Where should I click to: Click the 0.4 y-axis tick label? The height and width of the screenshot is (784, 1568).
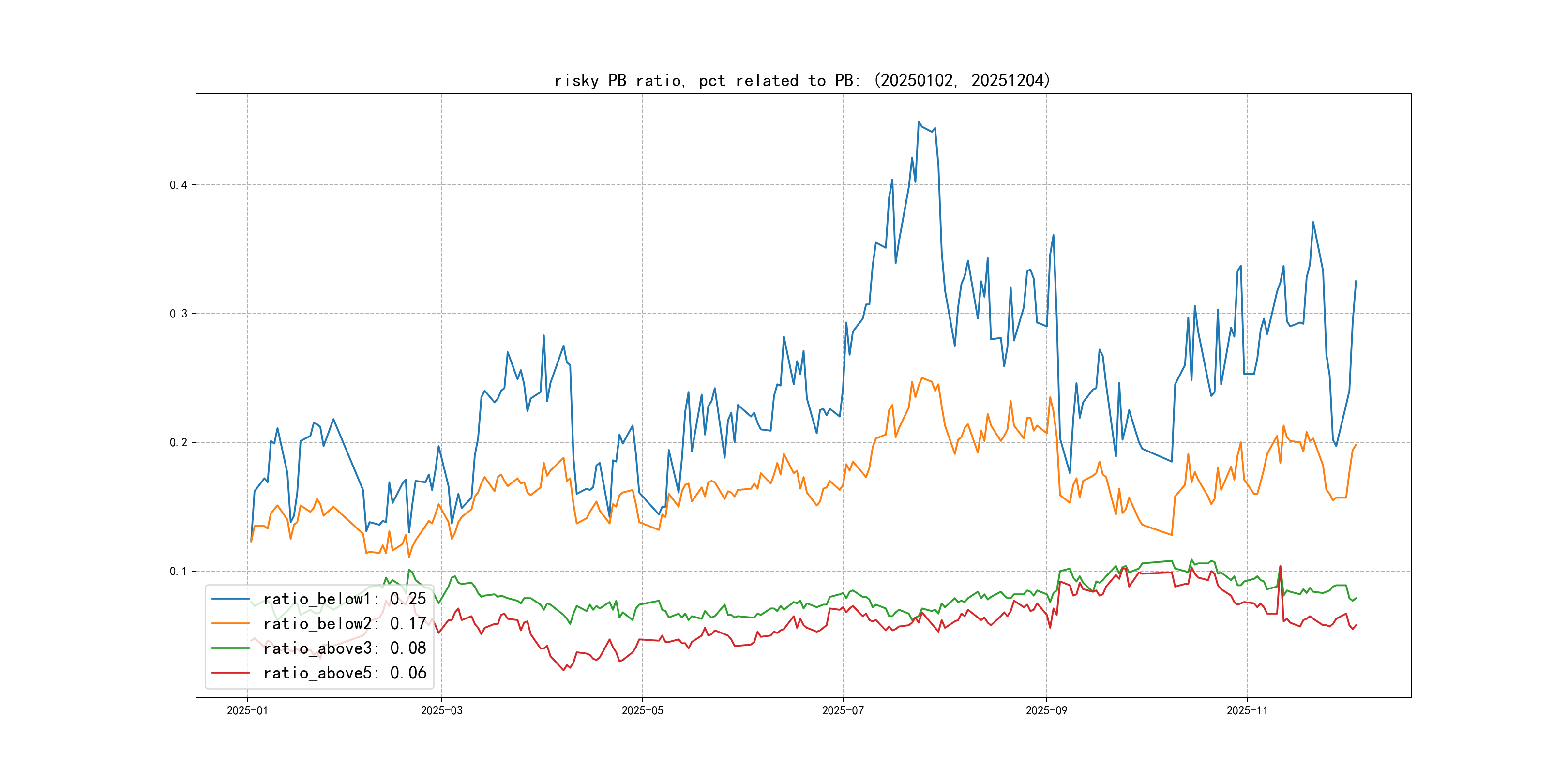tap(179, 185)
